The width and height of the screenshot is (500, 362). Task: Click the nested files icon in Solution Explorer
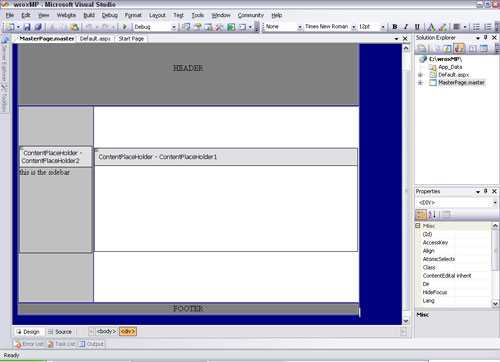click(x=459, y=49)
